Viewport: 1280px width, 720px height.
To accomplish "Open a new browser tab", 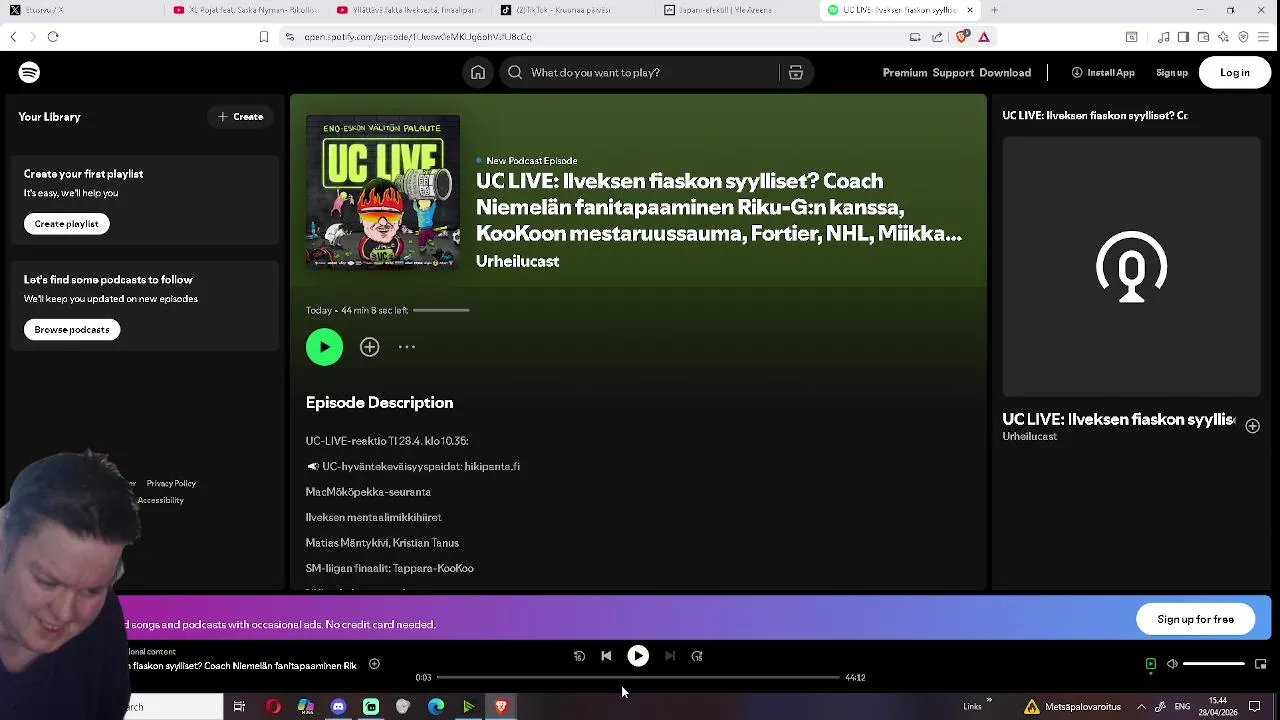I will [x=994, y=10].
